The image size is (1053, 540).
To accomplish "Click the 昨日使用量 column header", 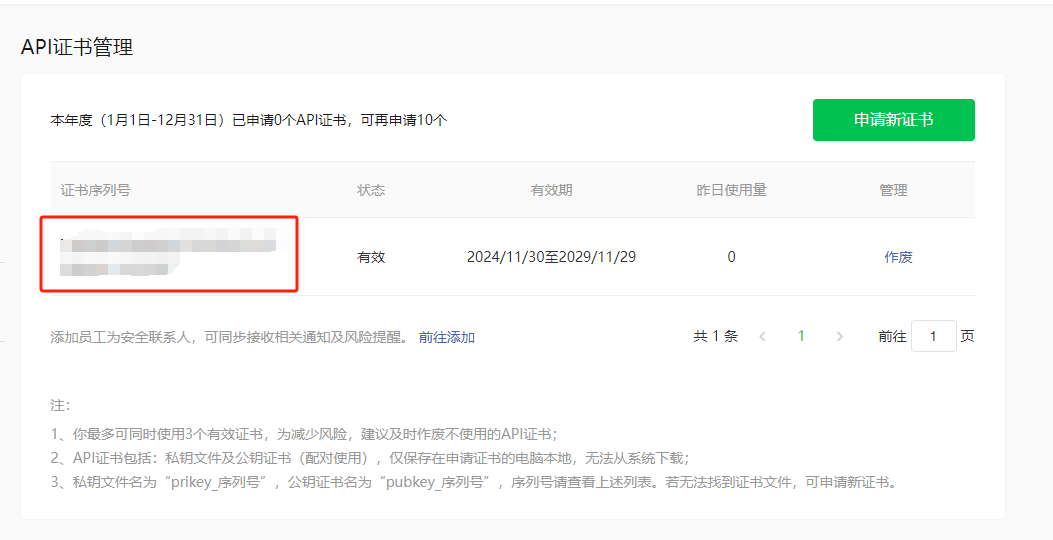I will tap(731, 190).
